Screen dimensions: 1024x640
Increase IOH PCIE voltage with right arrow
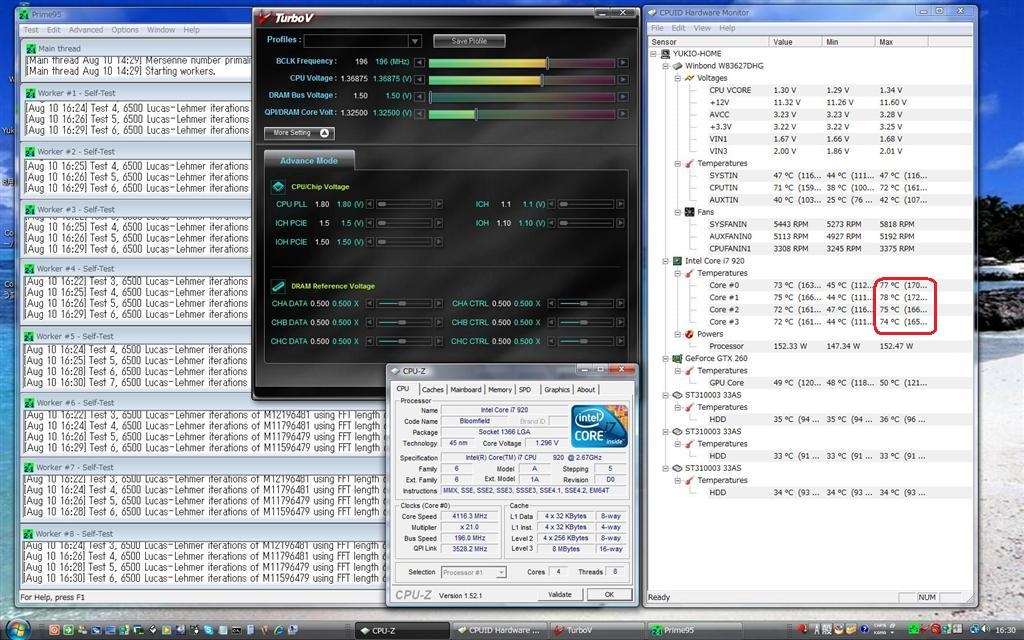point(439,242)
